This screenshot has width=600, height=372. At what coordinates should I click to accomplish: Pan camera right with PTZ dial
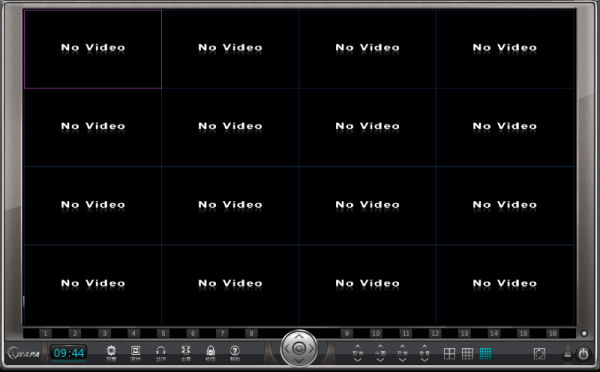pos(311,349)
